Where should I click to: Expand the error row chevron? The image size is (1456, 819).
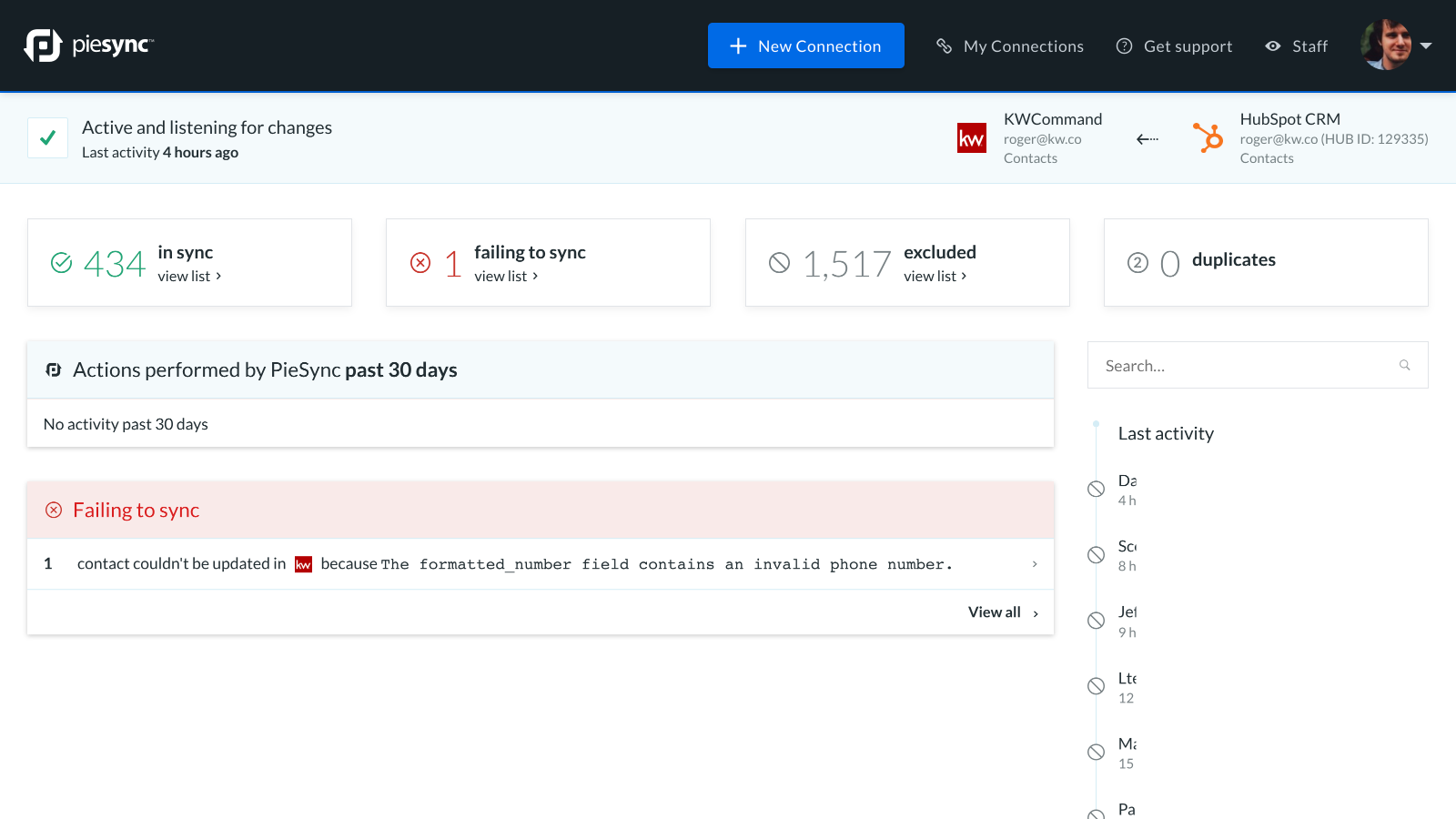point(1035,564)
